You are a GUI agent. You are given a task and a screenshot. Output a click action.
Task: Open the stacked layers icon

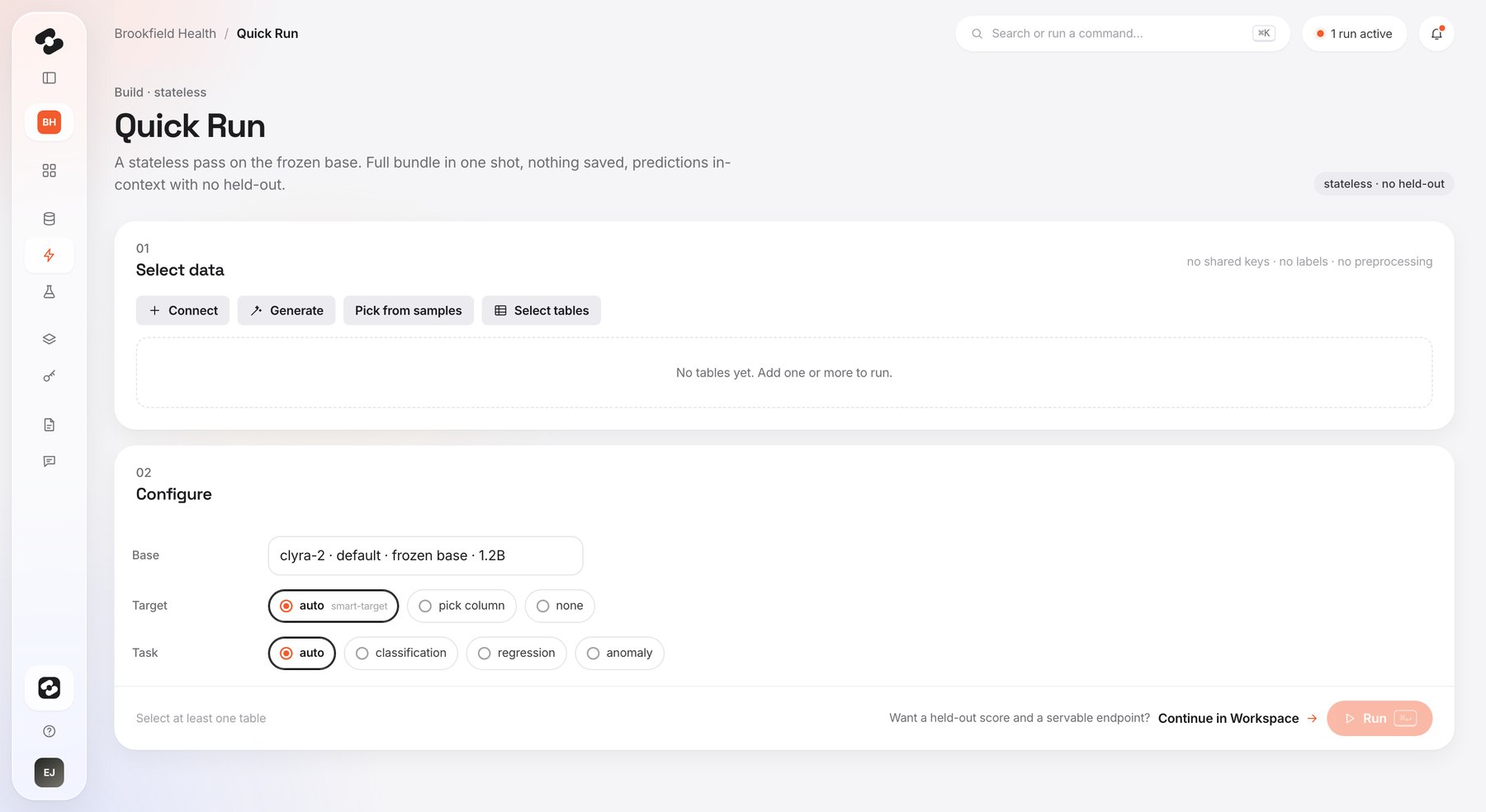(49, 339)
